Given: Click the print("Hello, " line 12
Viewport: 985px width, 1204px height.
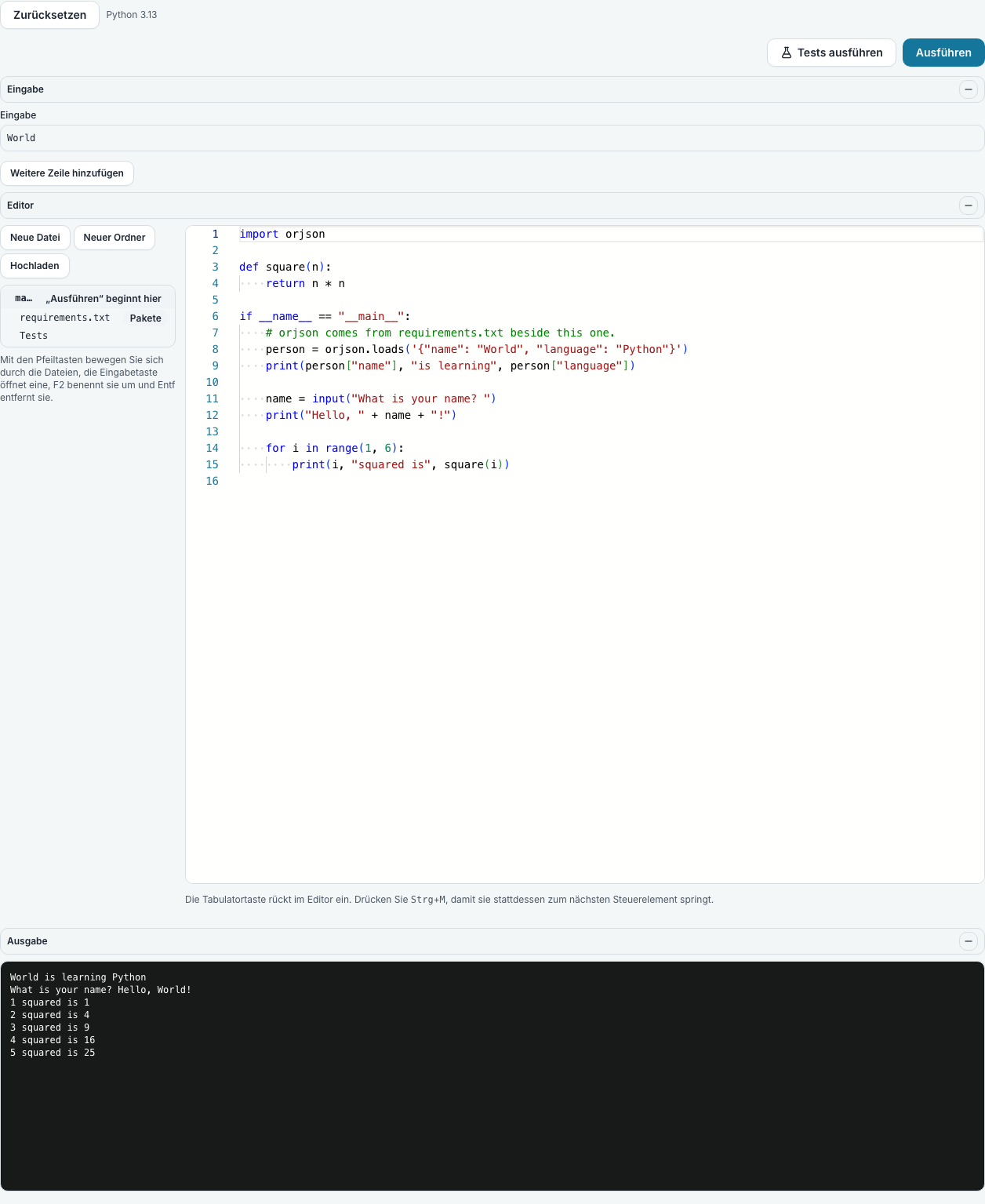Looking at the screenshot, I should click(361, 415).
